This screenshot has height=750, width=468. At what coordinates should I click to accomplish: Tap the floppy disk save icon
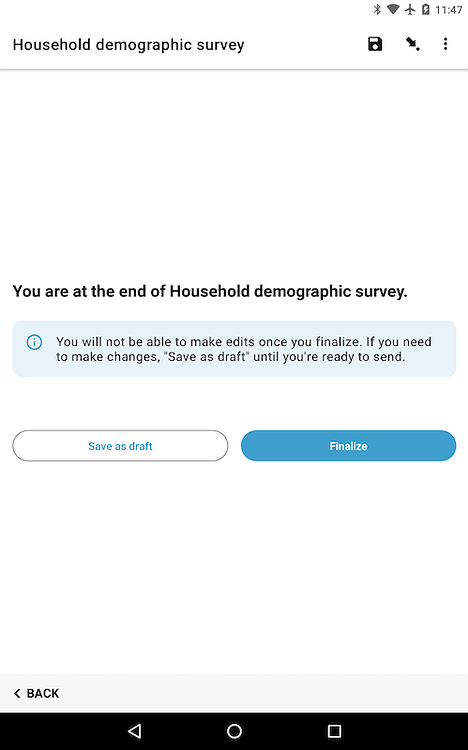[375, 44]
